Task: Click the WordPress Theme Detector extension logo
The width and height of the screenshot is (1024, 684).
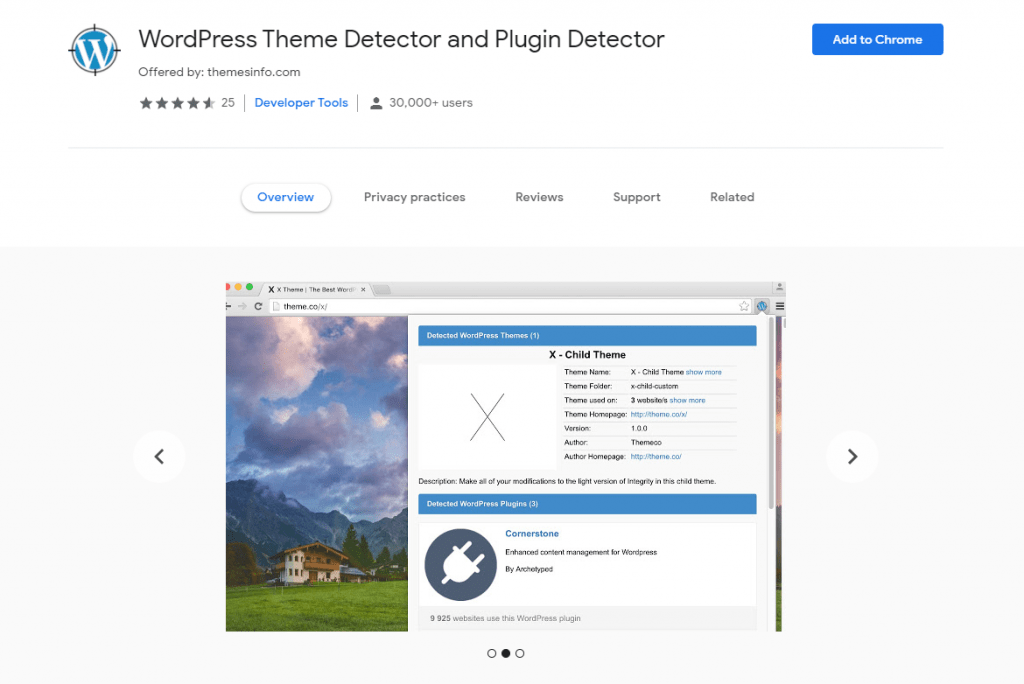Action: pyautogui.click(x=94, y=50)
